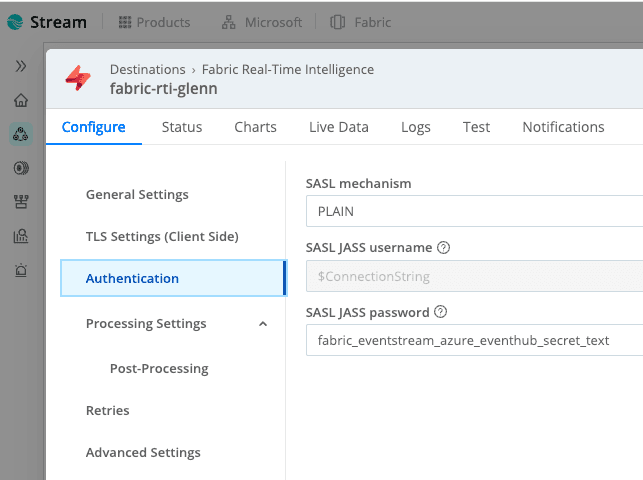Image resolution: width=643 pixels, height=480 pixels.
Task: Open the Logs tab
Action: (415, 127)
